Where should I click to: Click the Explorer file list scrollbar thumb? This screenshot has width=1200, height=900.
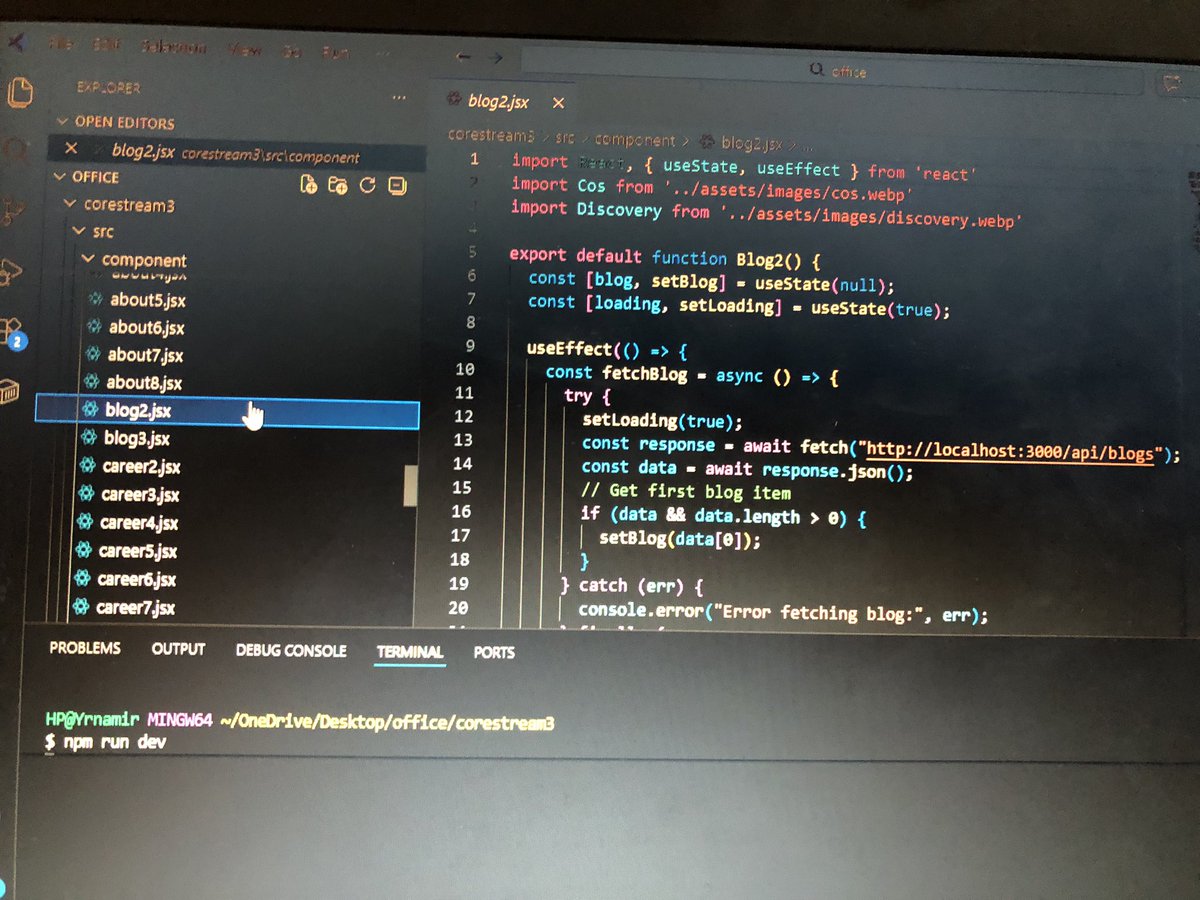click(409, 486)
